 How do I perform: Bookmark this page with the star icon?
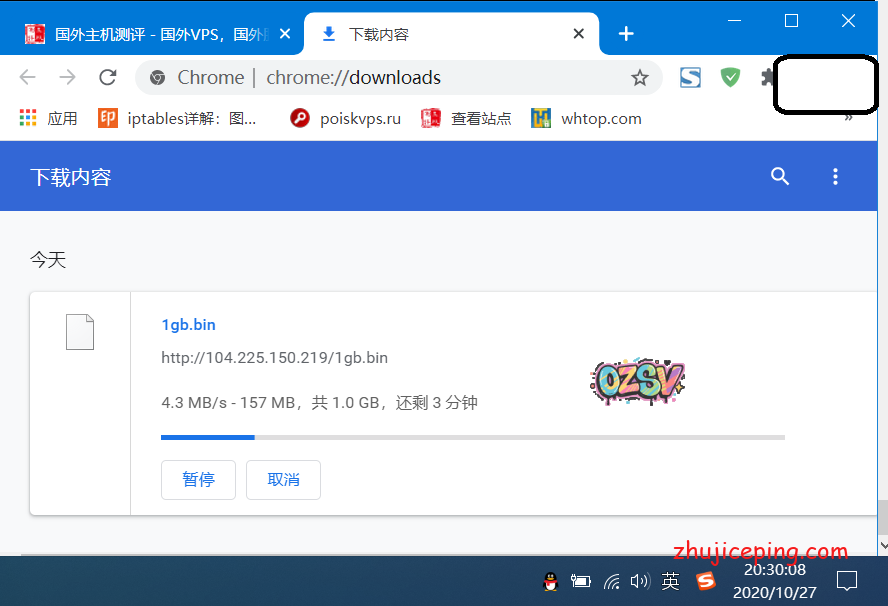click(x=639, y=78)
